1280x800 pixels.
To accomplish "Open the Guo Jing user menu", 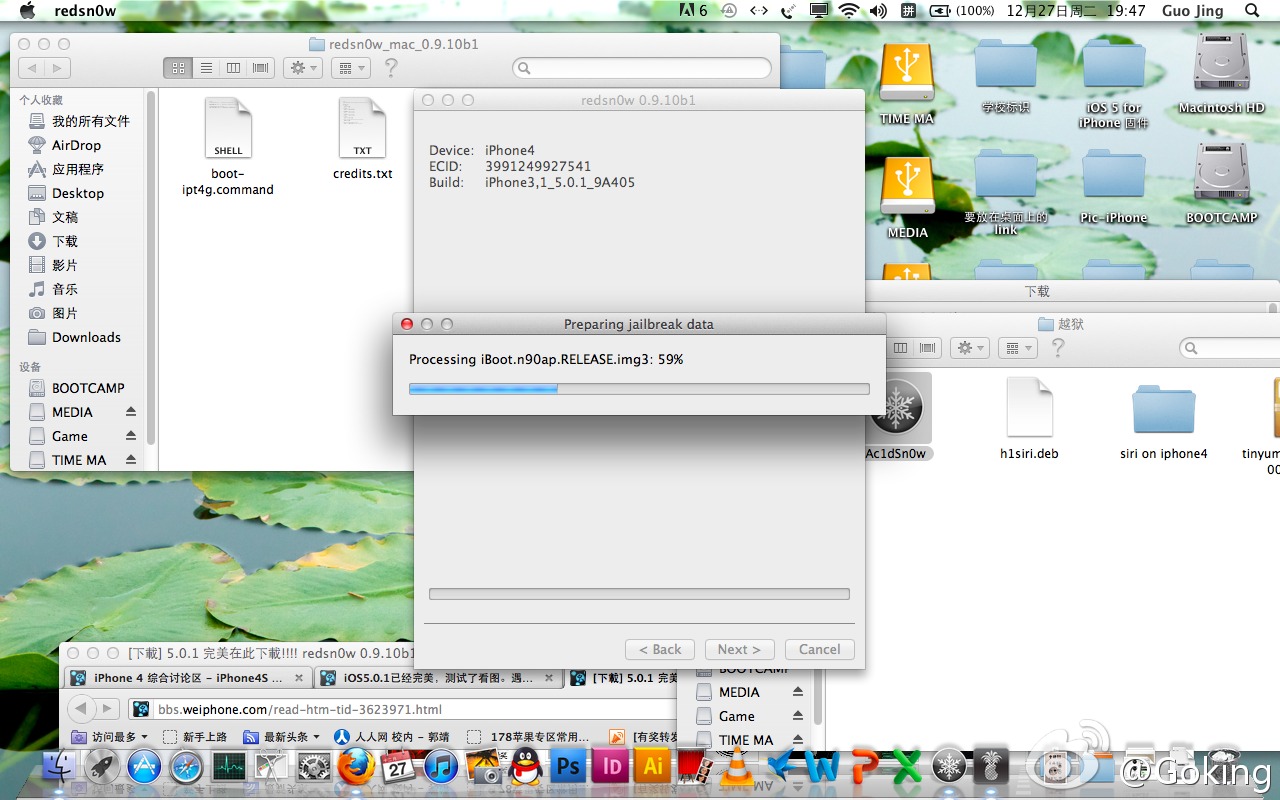I will coord(1194,11).
